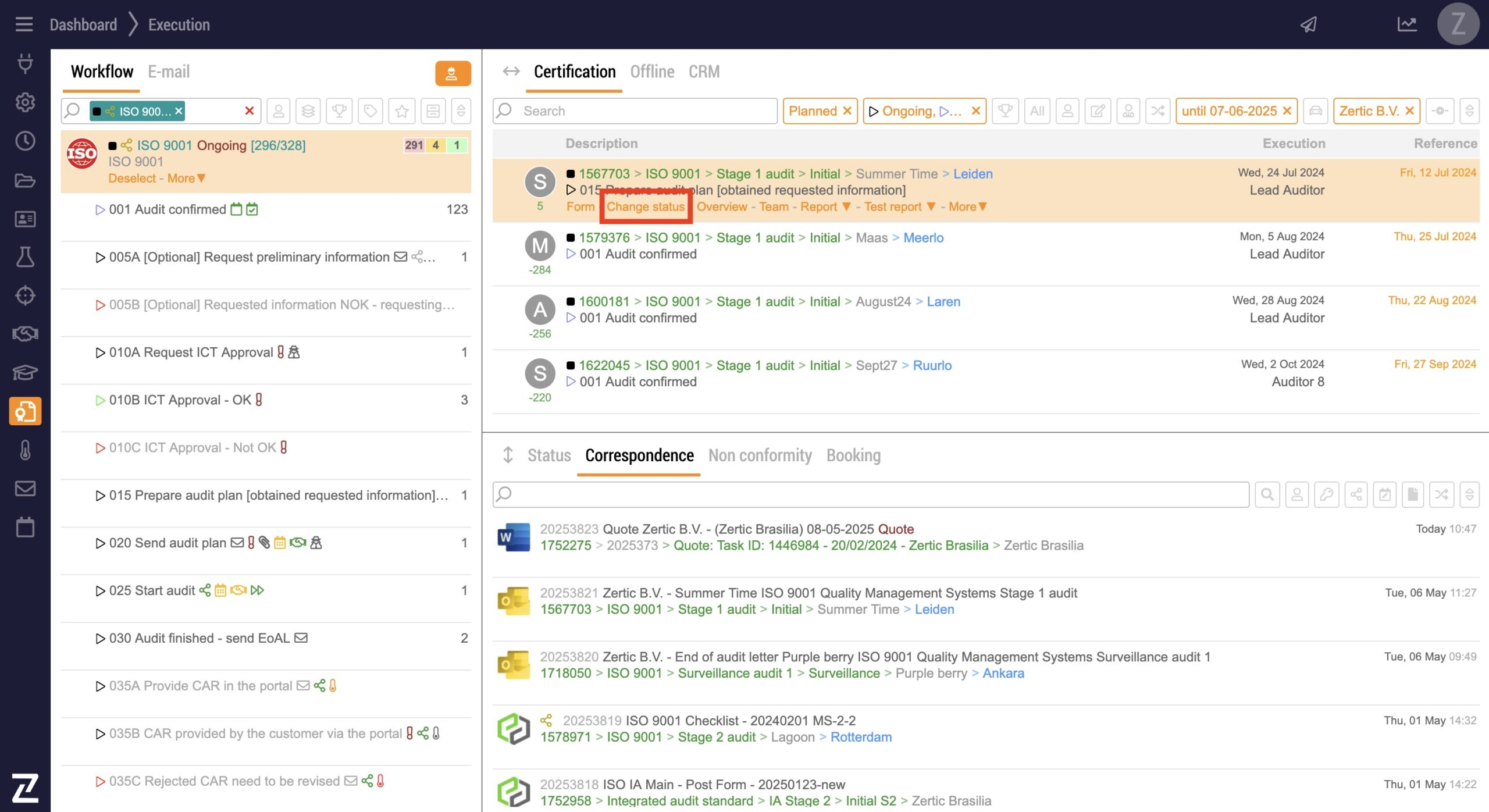Click the flask icon in left sidebar
This screenshot has height=812, width=1489.
(x=25, y=257)
